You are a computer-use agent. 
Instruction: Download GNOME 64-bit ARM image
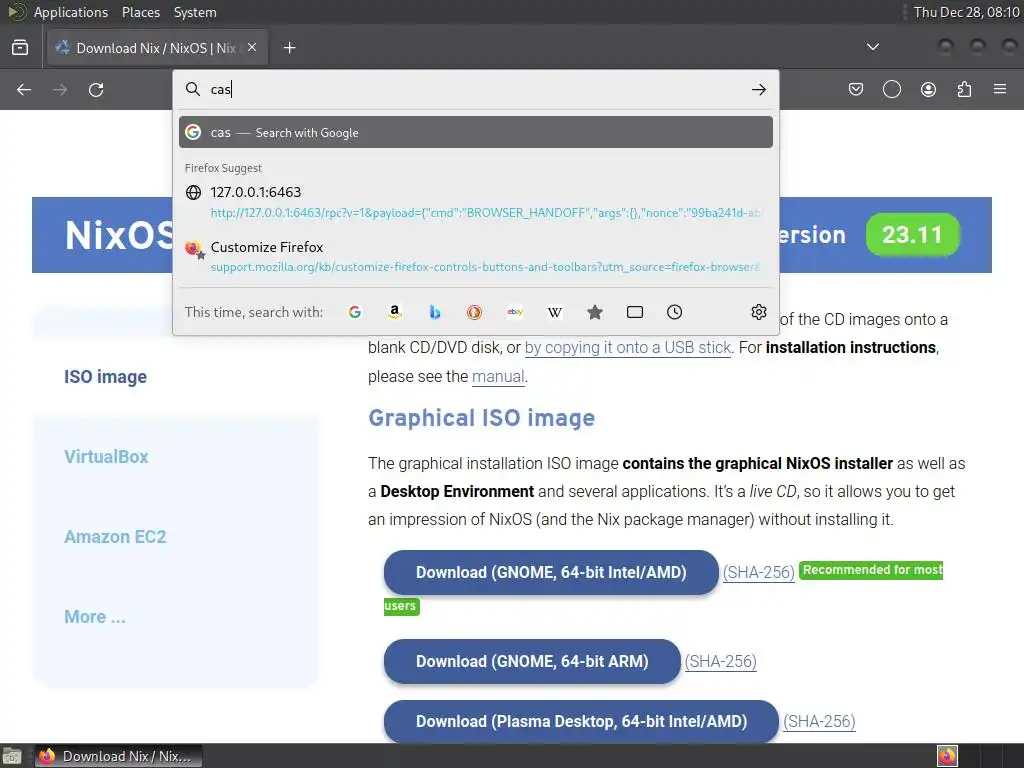click(x=532, y=662)
